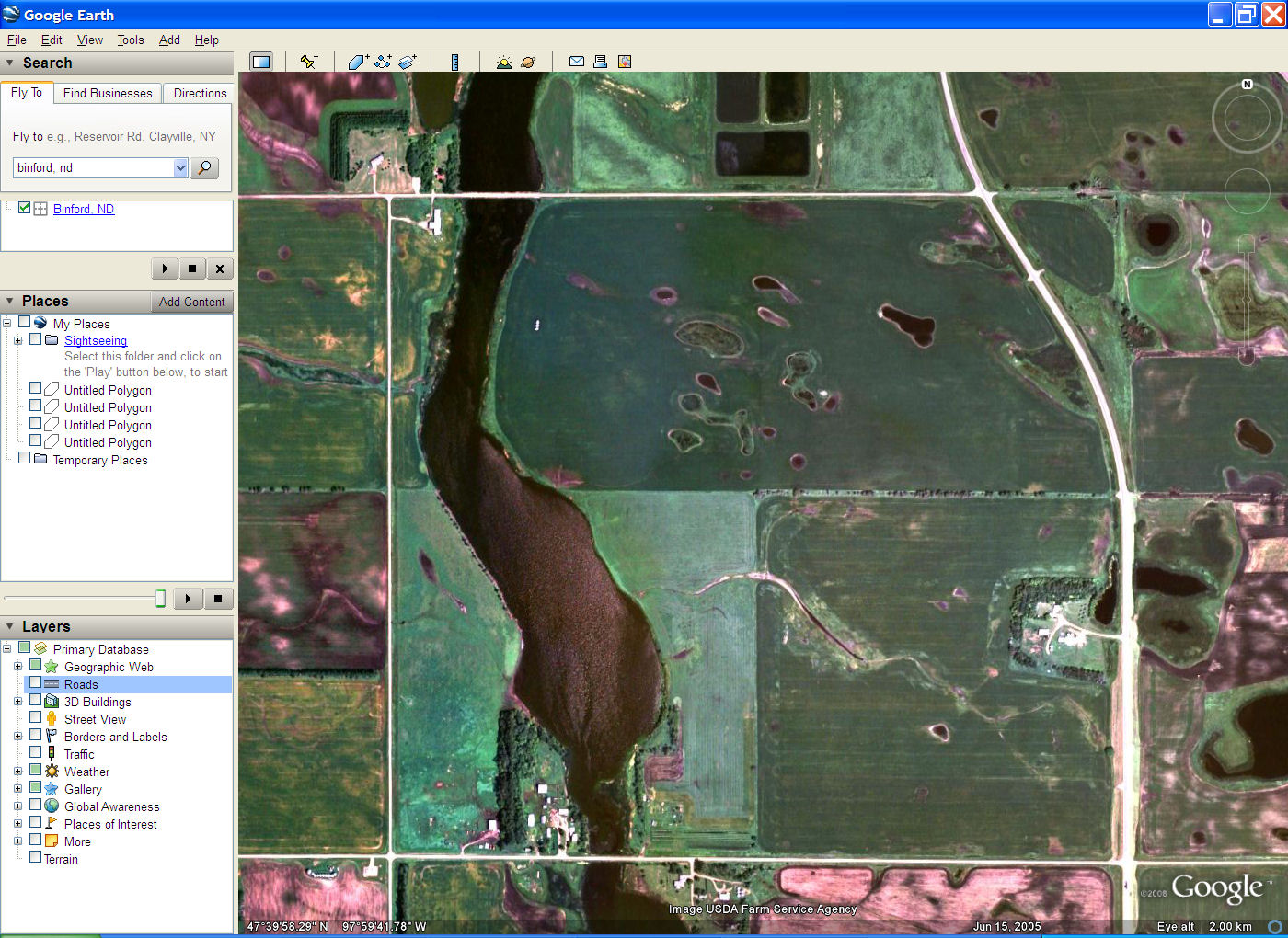Click the Global Awareness globe icon
Screen dimensions: 1288x938
pos(52,806)
